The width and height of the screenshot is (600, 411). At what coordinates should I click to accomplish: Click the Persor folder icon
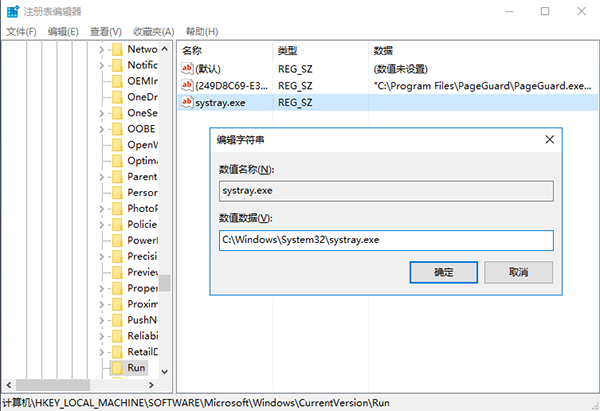tap(117, 193)
